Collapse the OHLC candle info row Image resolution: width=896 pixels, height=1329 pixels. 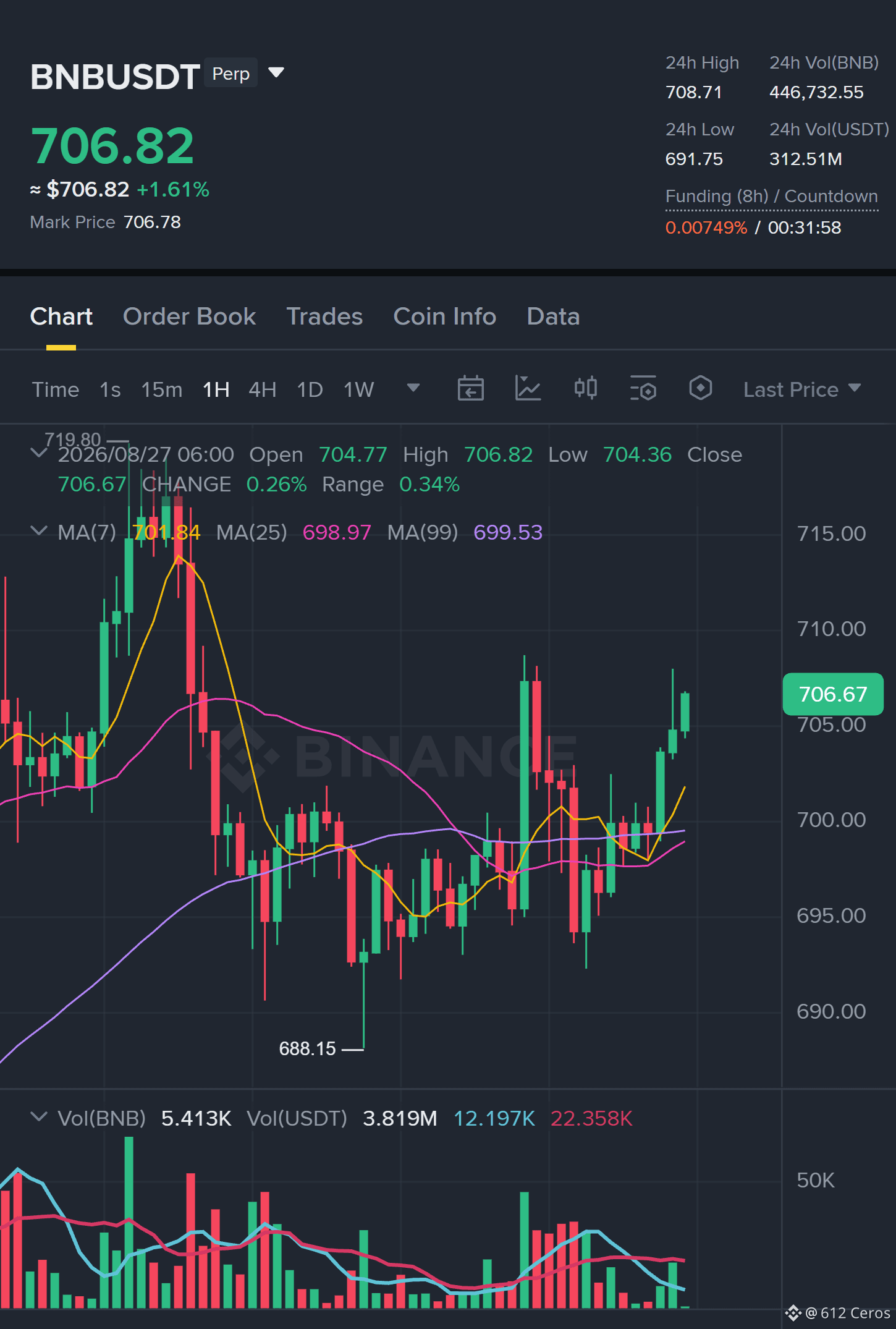coord(39,453)
